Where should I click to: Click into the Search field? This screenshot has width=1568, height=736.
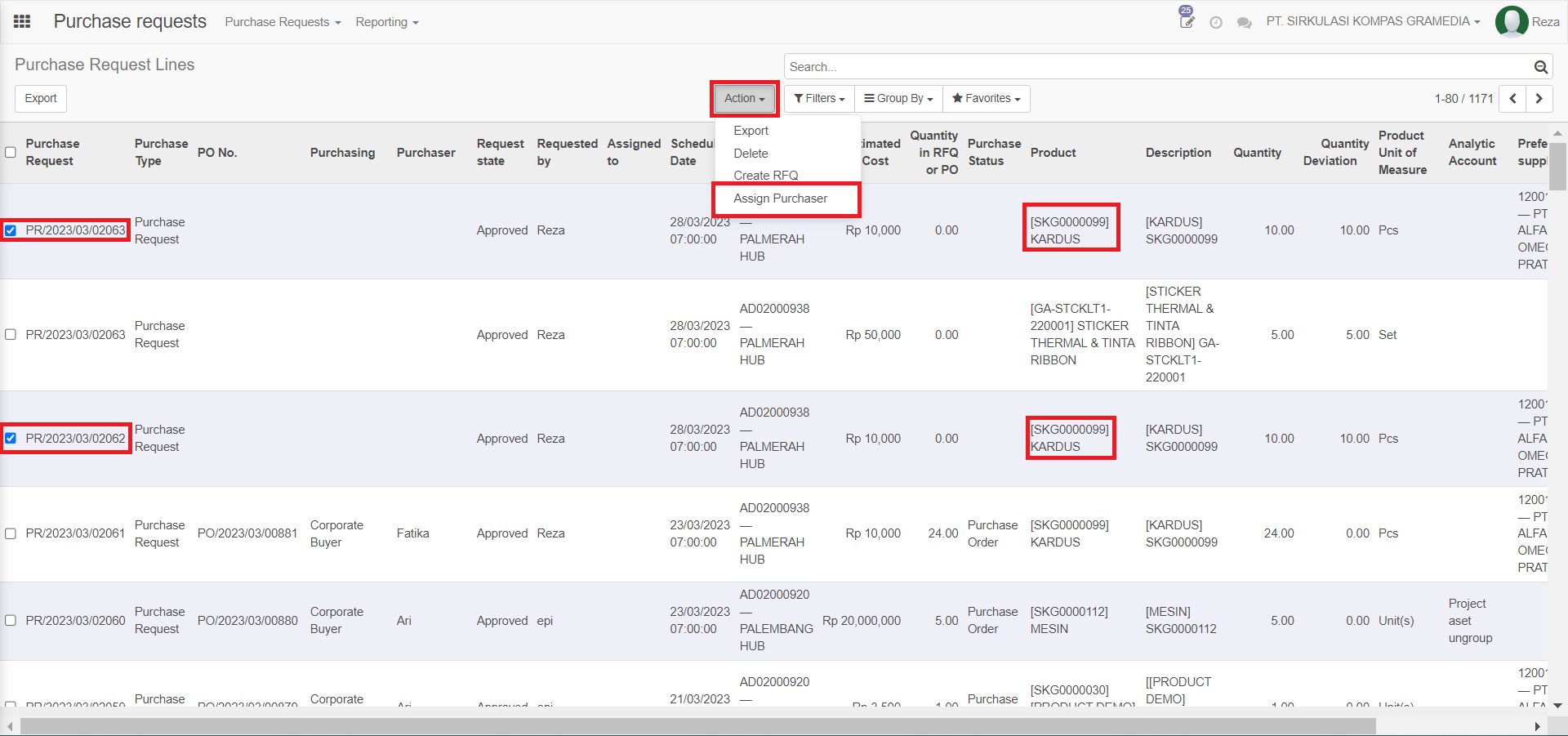pyautogui.click(x=1160, y=67)
